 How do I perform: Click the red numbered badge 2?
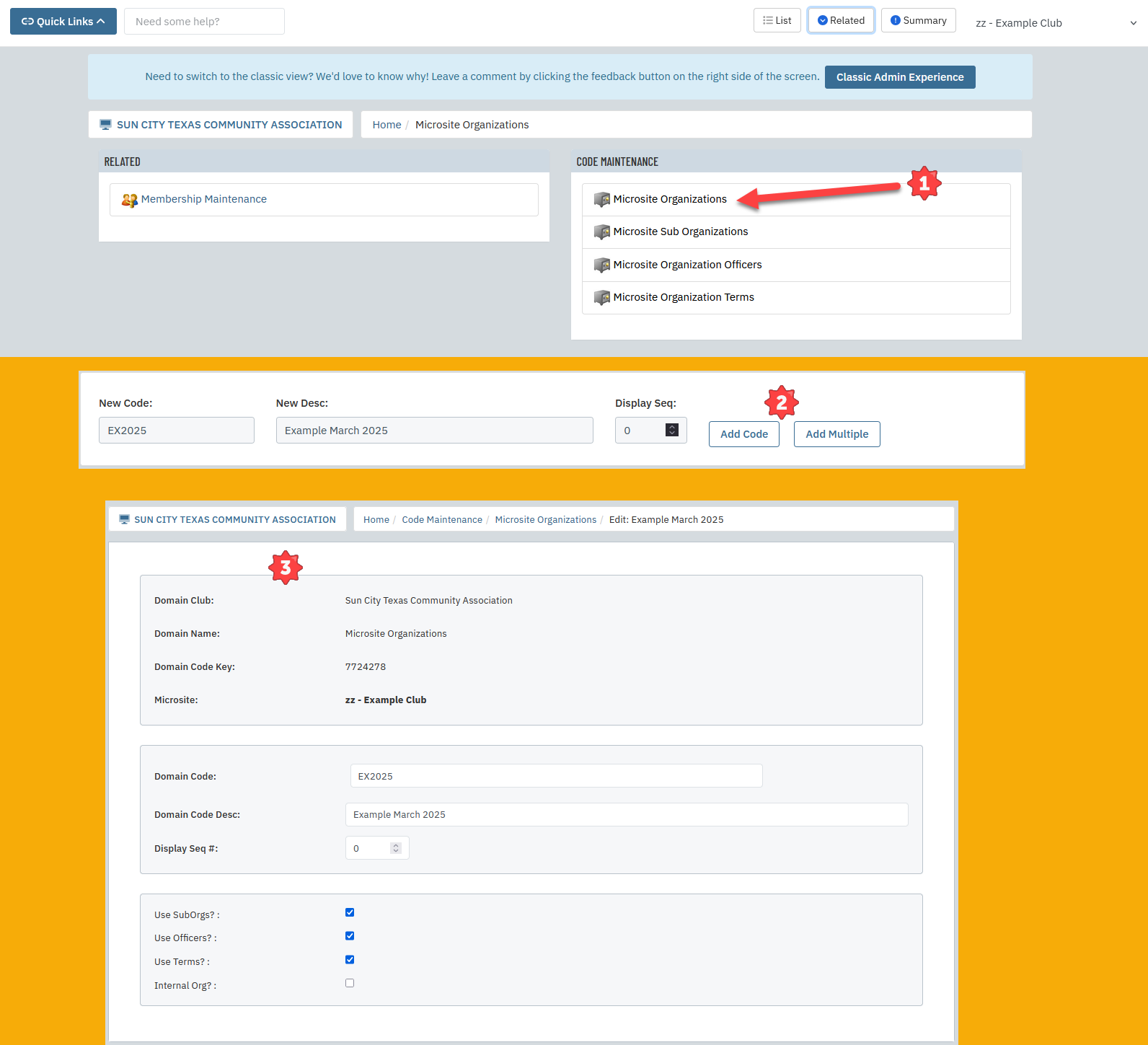pyautogui.click(x=781, y=402)
